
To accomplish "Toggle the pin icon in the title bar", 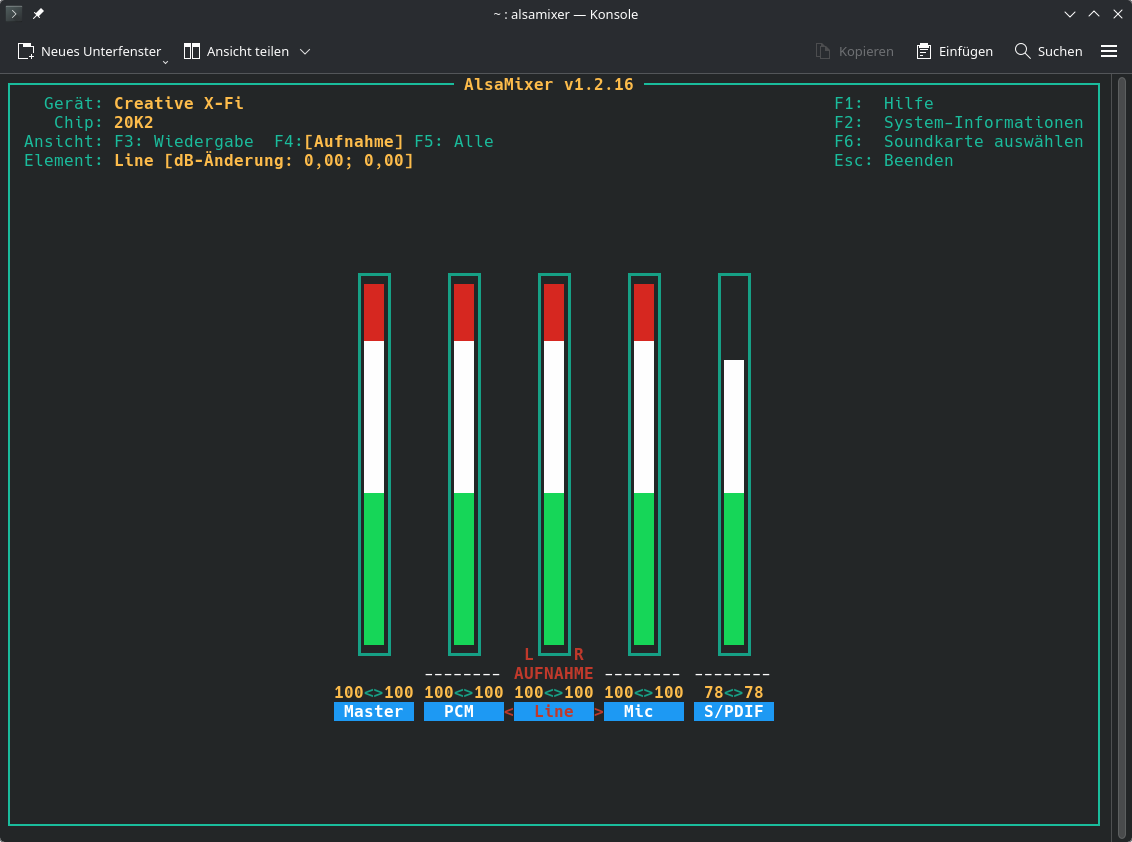I will [x=38, y=14].
